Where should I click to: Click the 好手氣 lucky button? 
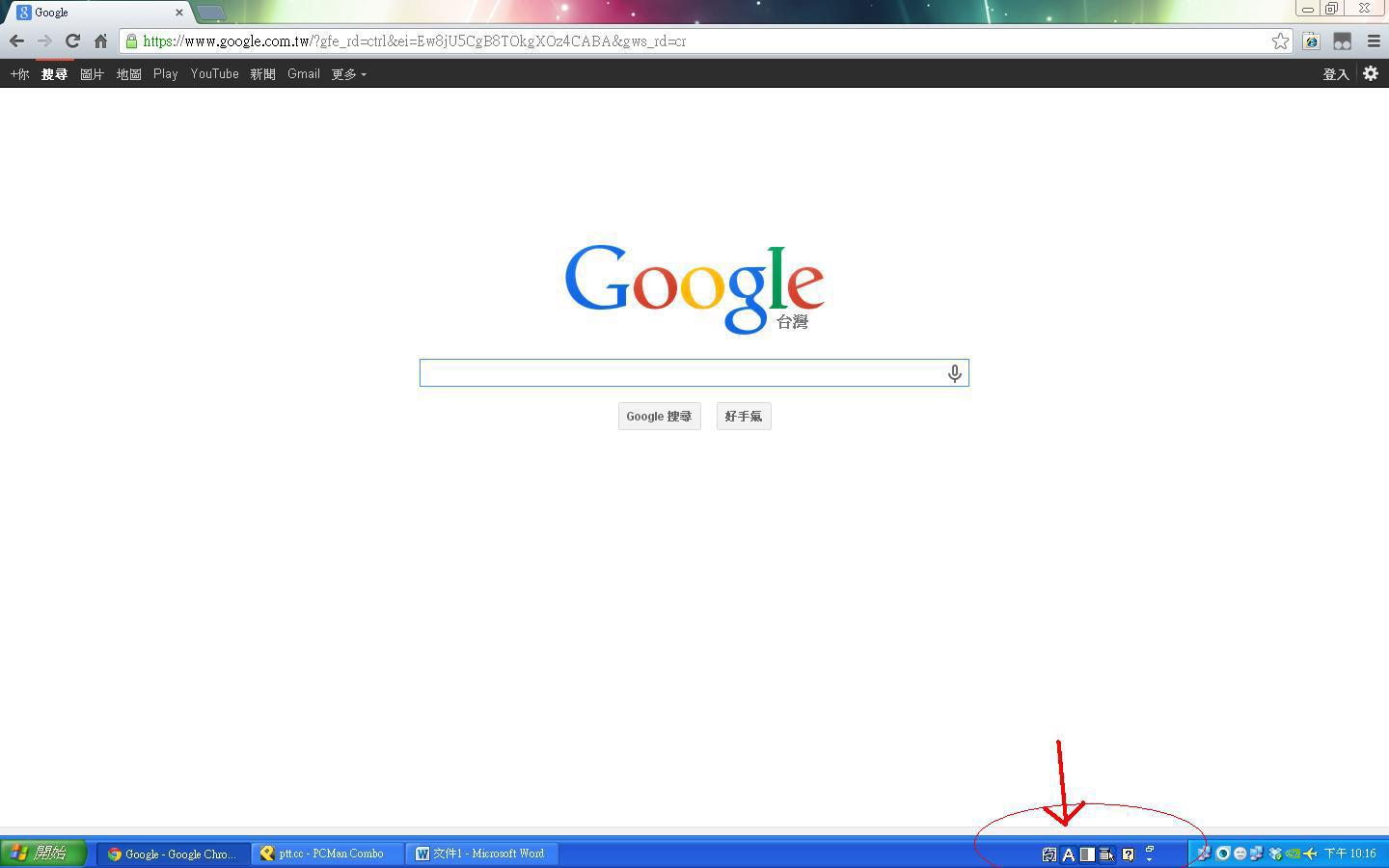click(x=744, y=417)
